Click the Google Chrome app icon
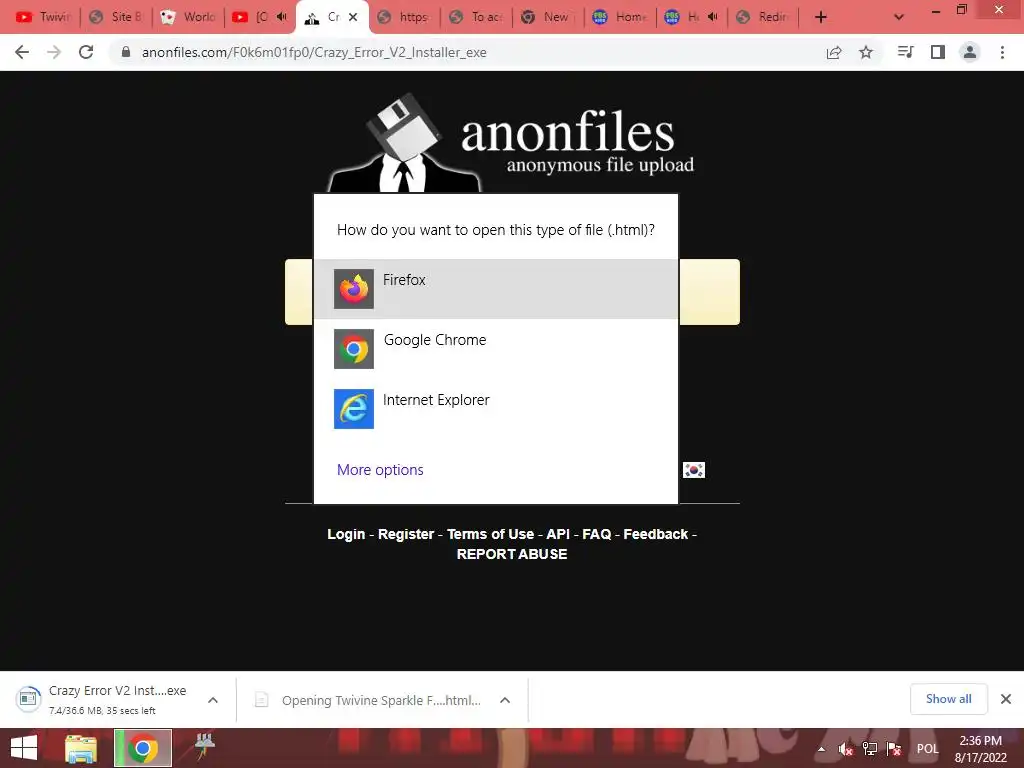This screenshot has width=1024, height=768. point(354,349)
